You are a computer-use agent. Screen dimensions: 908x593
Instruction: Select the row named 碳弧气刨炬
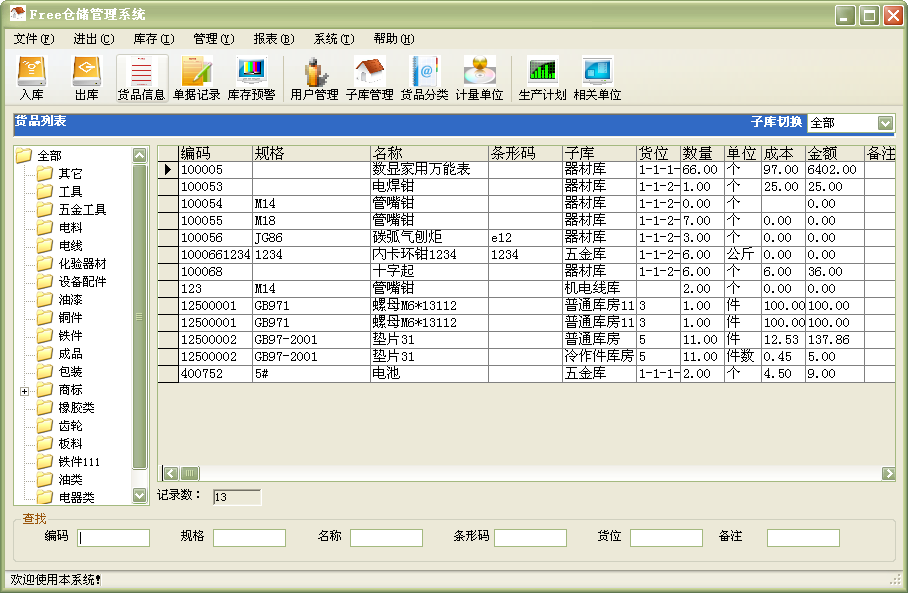pos(526,237)
